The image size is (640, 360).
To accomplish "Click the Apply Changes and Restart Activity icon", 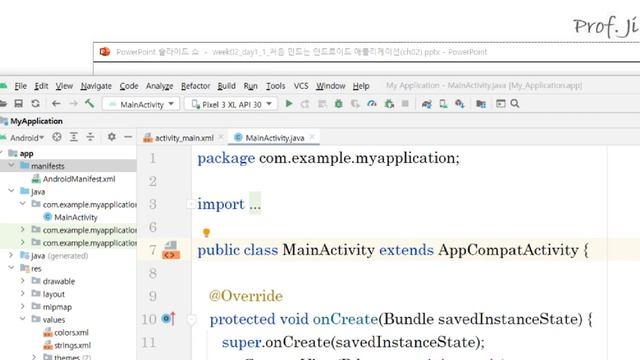I will (305, 104).
